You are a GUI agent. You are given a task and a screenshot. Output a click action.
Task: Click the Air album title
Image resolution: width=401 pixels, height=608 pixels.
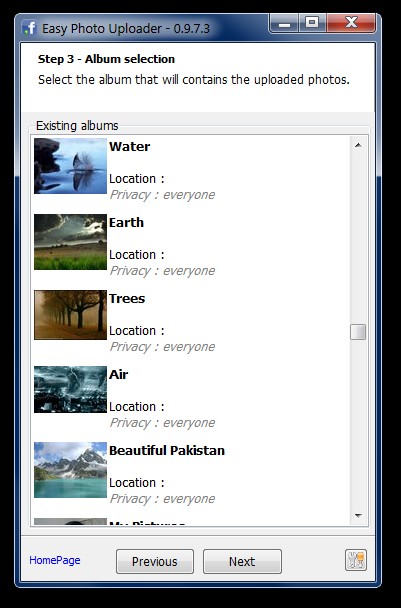coord(119,375)
